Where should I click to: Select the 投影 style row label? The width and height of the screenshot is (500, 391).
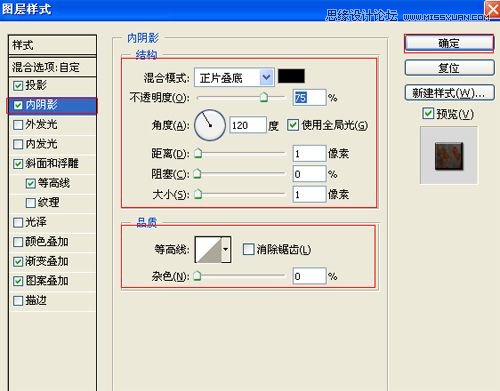tap(36, 86)
